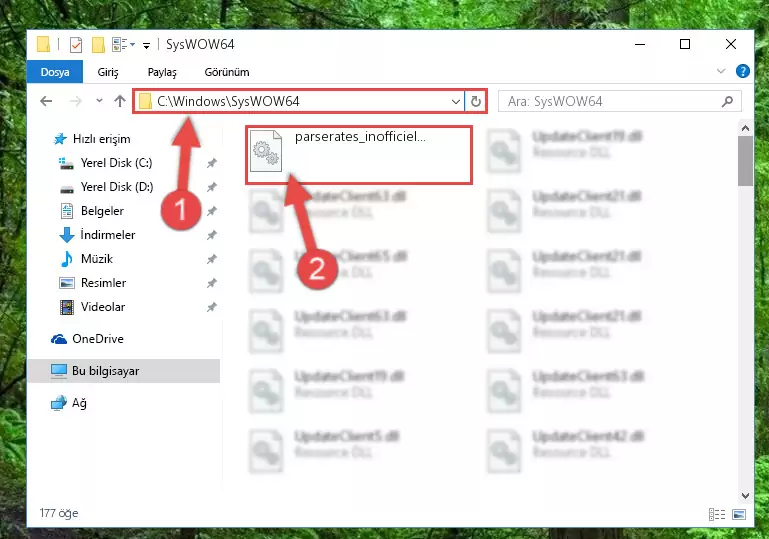Image resolution: width=769 pixels, height=539 pixels.
Task: Click the folder icon inside address bar
Action: coord(145,102)
